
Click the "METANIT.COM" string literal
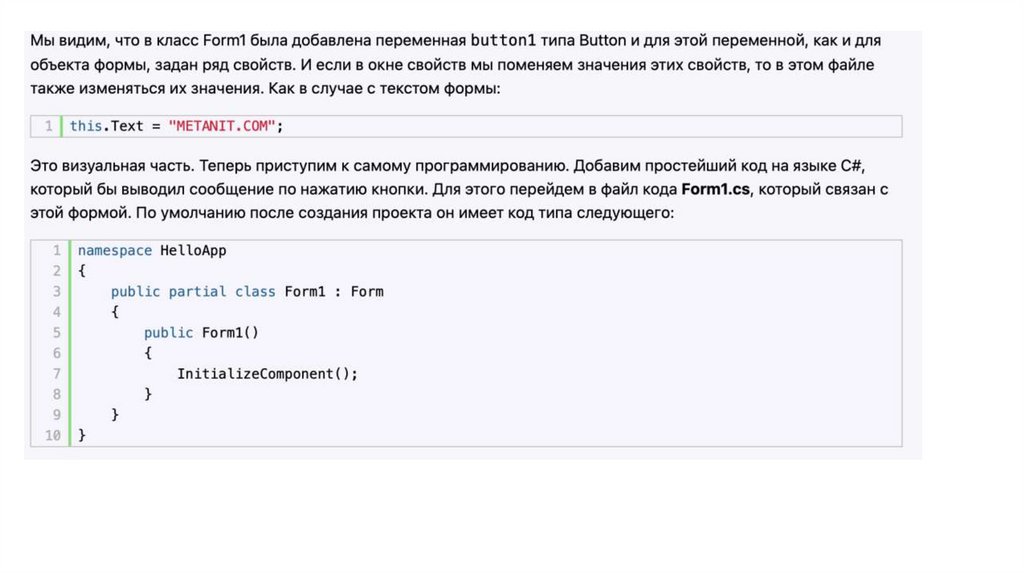[x=226, y=126]
